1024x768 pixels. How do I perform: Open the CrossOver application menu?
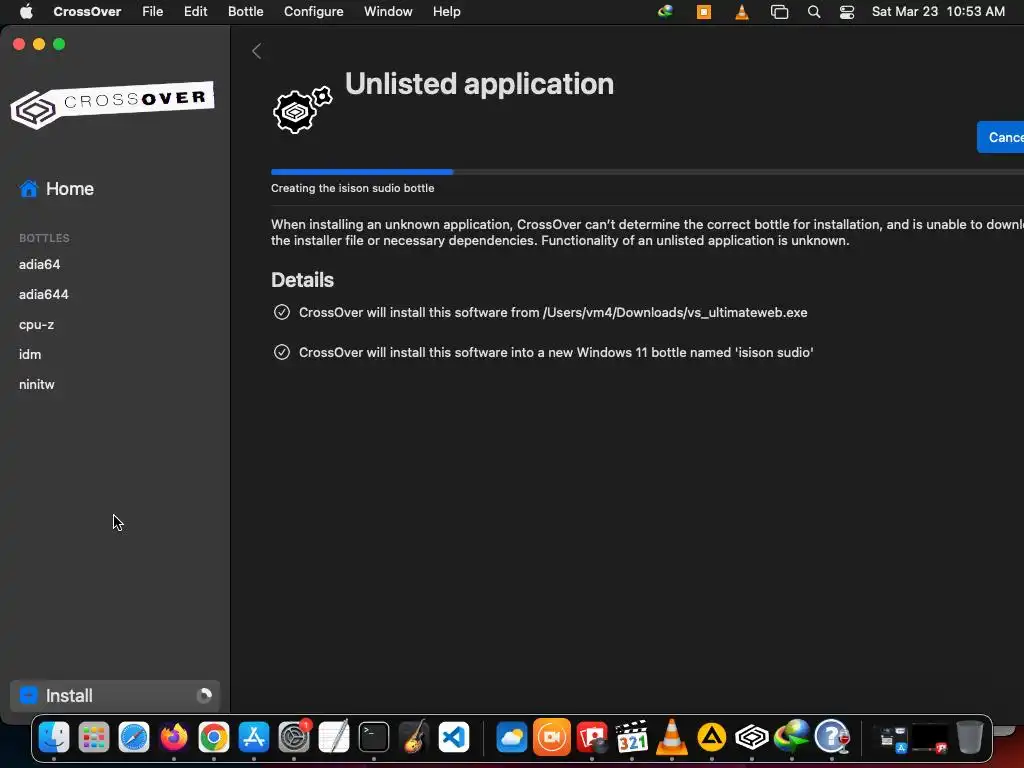pos(87,11)
